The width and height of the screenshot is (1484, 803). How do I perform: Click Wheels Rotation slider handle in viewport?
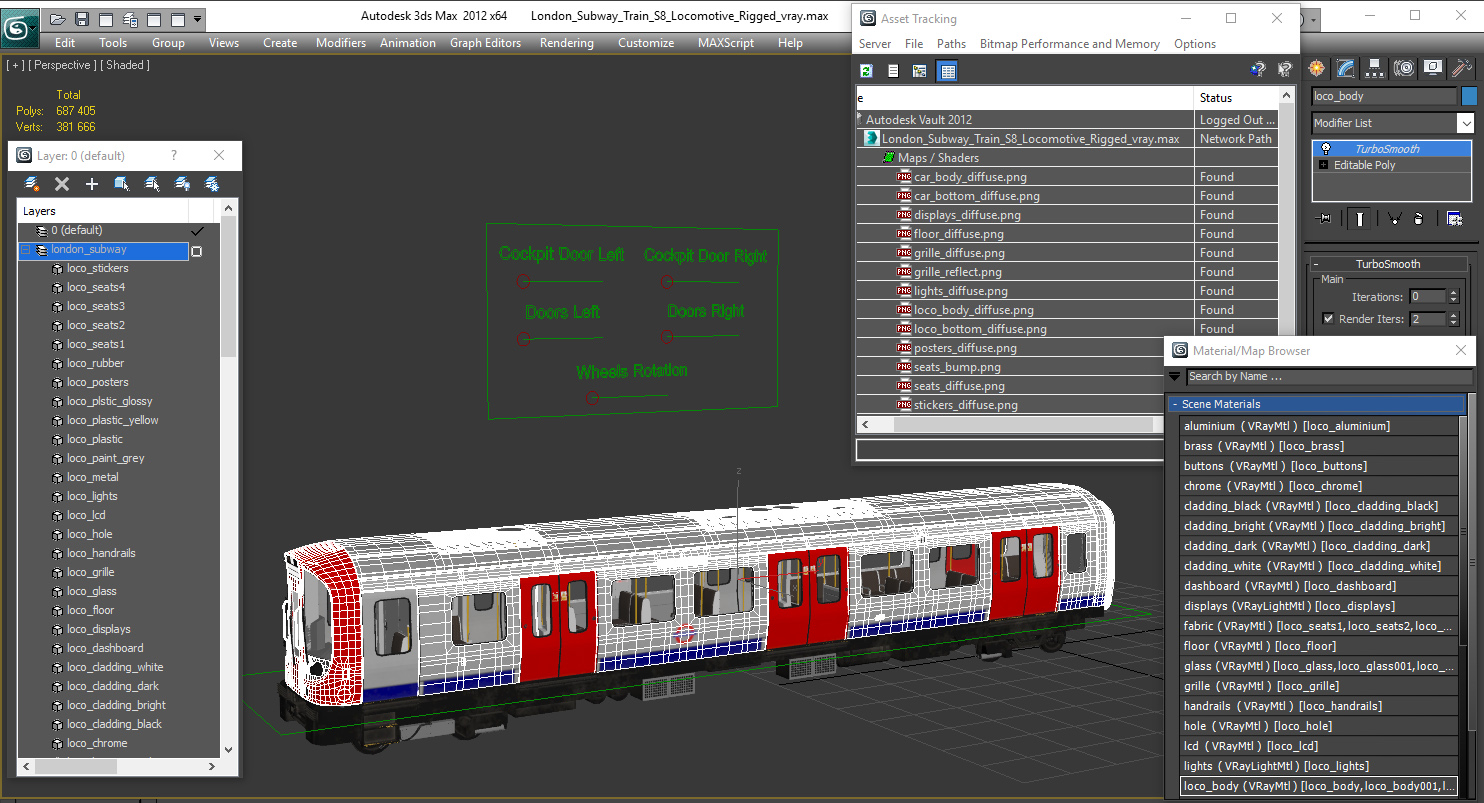pos(592,398)
